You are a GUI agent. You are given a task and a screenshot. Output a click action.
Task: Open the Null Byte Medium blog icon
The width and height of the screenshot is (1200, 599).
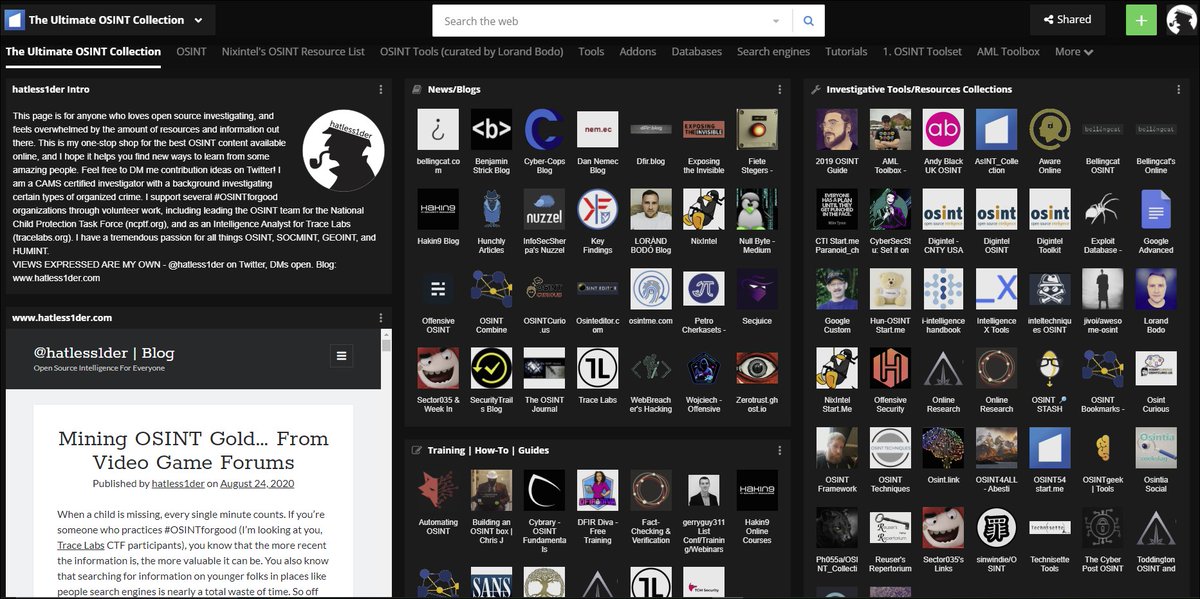(756, 209)
